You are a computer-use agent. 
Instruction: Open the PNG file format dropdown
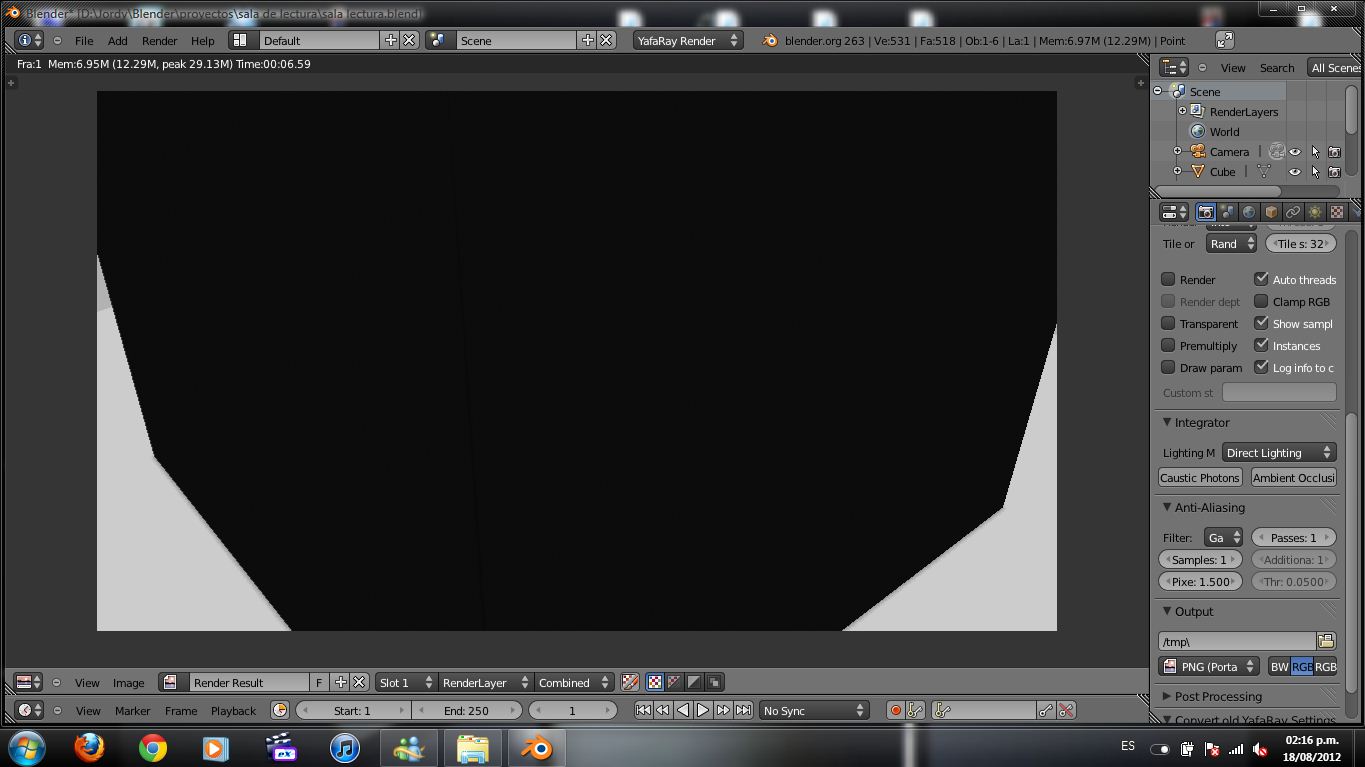[x=1210, y=667]
